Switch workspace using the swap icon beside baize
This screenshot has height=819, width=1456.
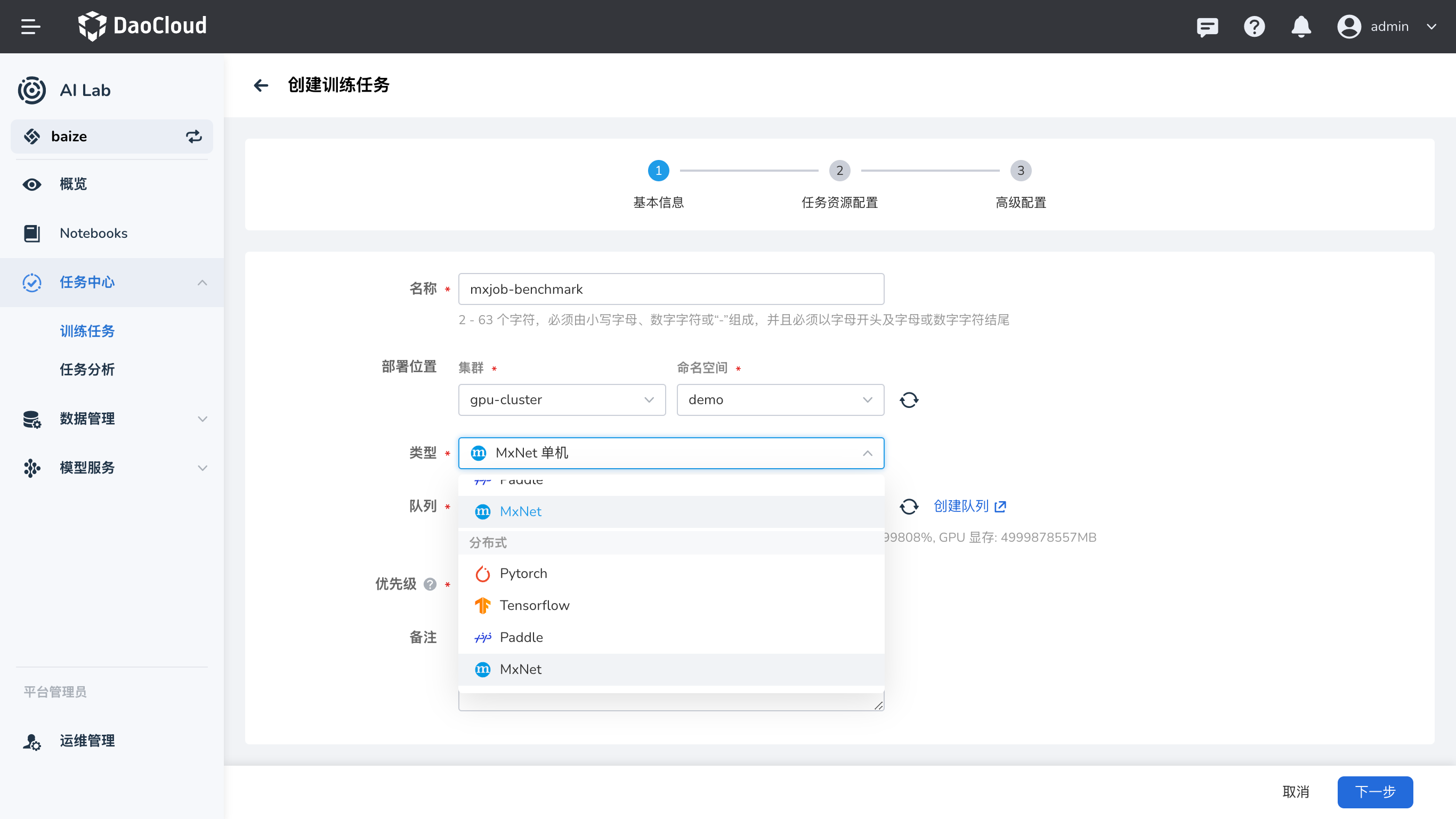coord(193,136)
